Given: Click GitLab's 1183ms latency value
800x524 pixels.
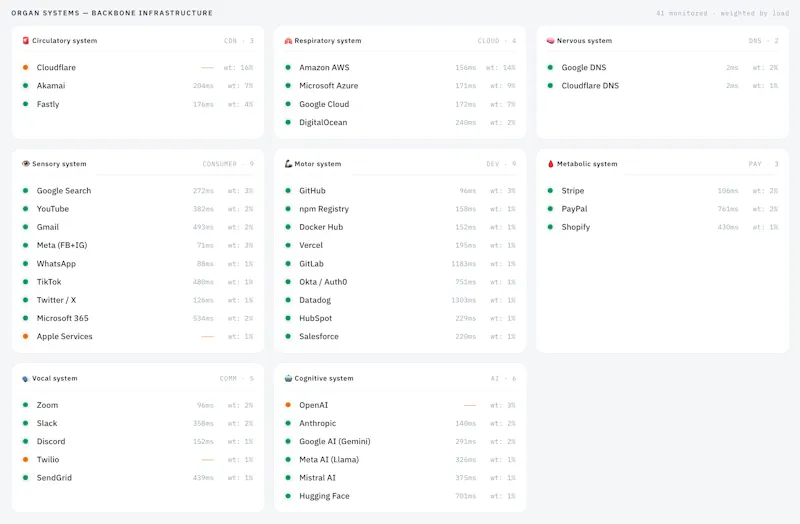Looking at the screenshot, I should click(x=463, y=264).
